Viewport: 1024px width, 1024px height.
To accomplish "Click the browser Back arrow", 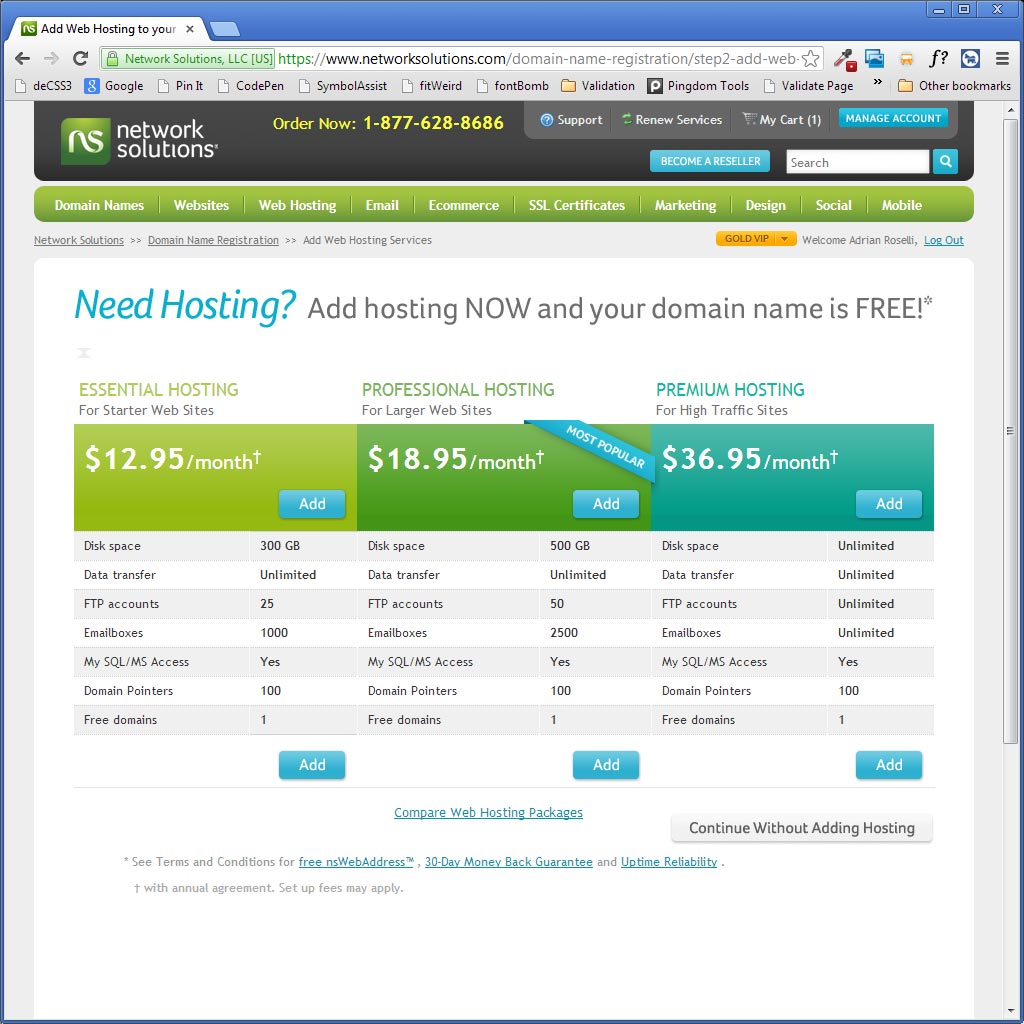I will click(22, 59).
